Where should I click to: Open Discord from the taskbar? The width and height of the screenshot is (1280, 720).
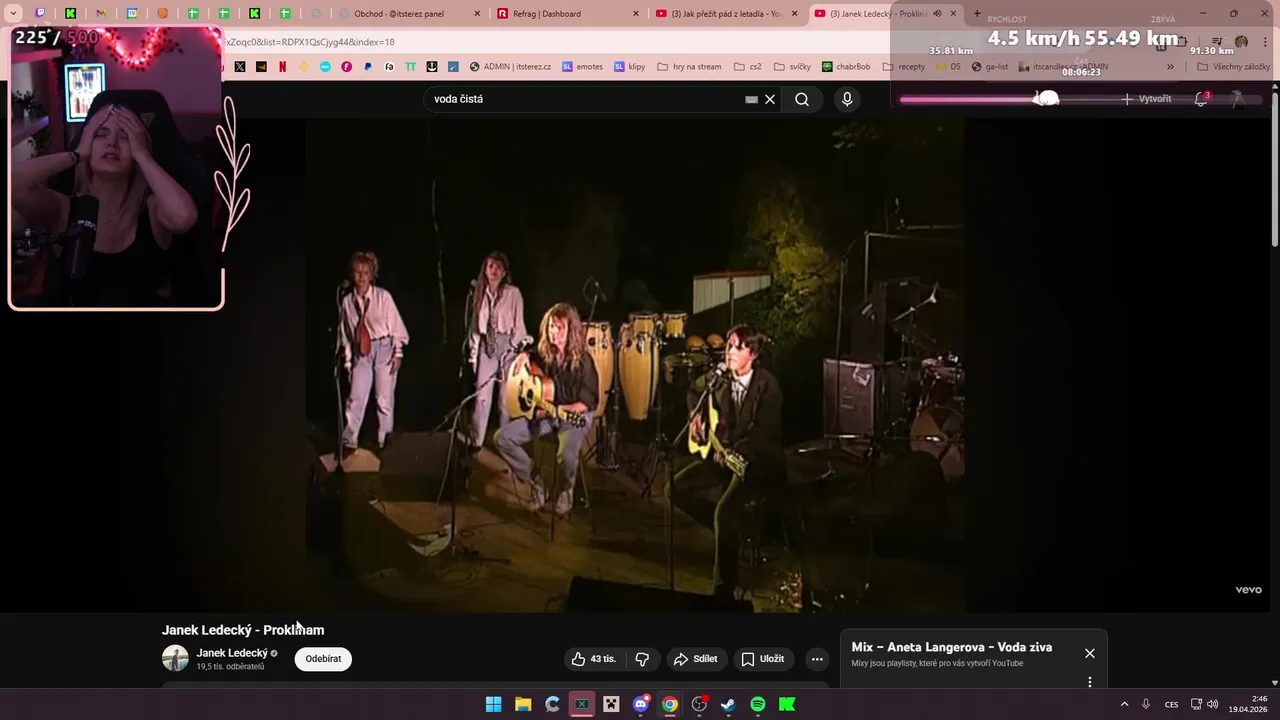[641, 704]
